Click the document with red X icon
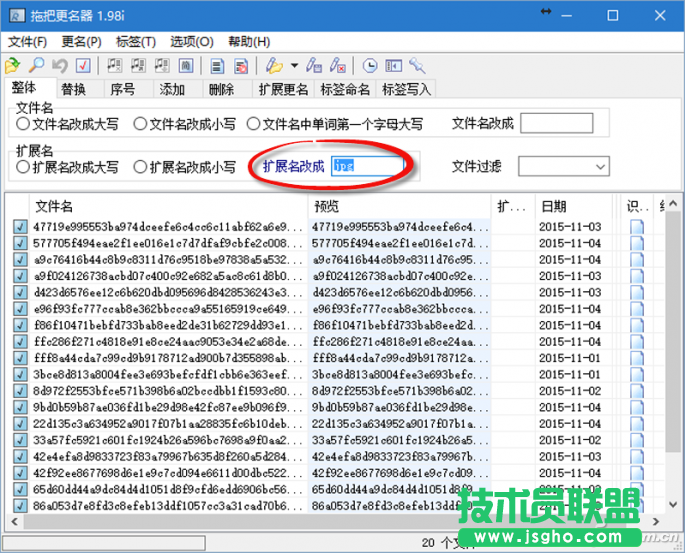The height and width of the screenshot is (553, 685). point(242,66)
